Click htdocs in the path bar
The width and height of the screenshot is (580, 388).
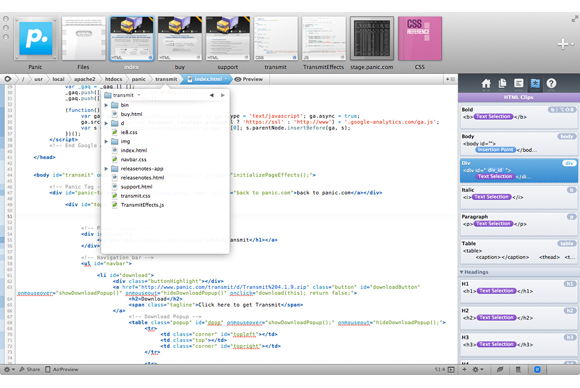tap(114, 79)
